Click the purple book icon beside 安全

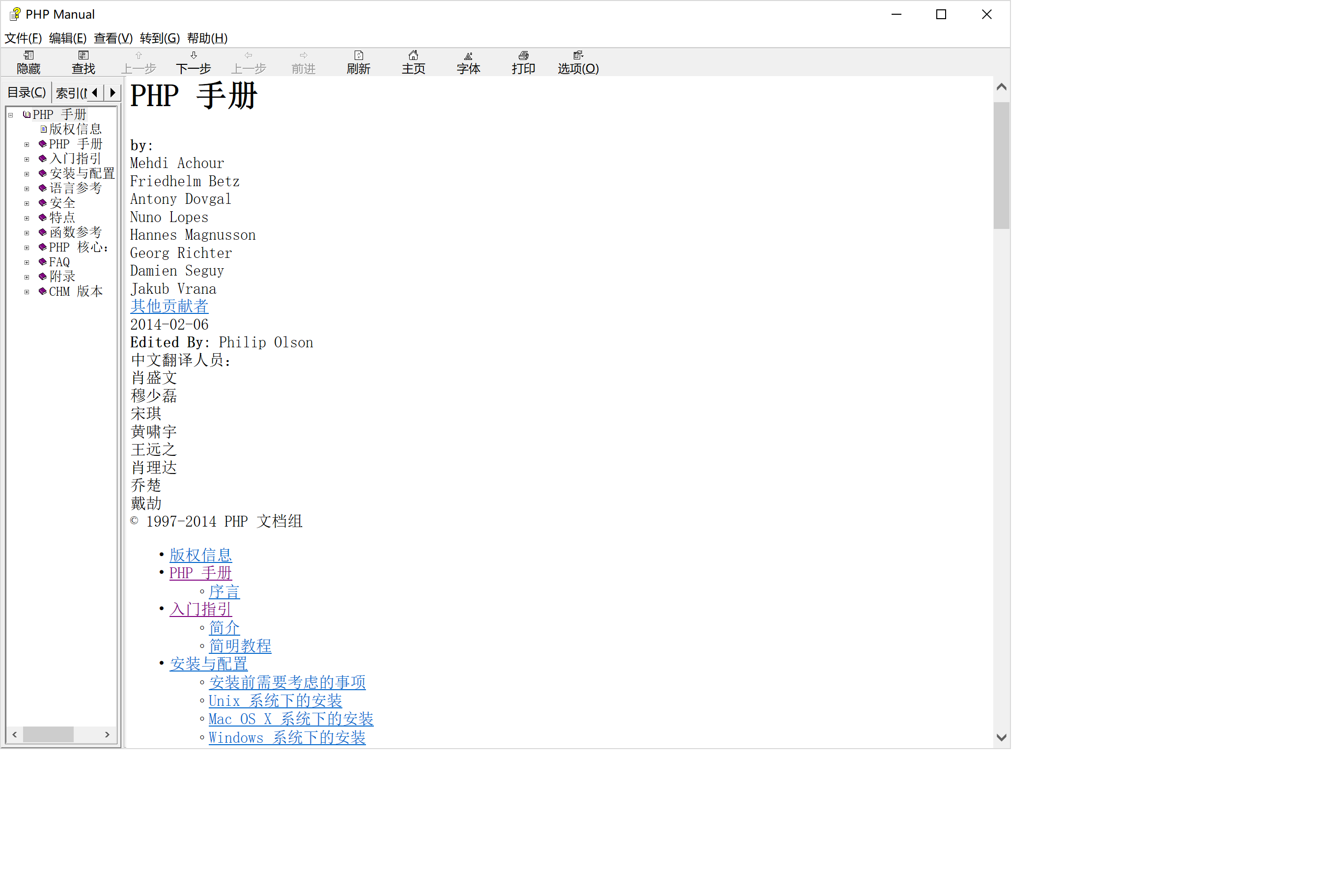point(42,203)
